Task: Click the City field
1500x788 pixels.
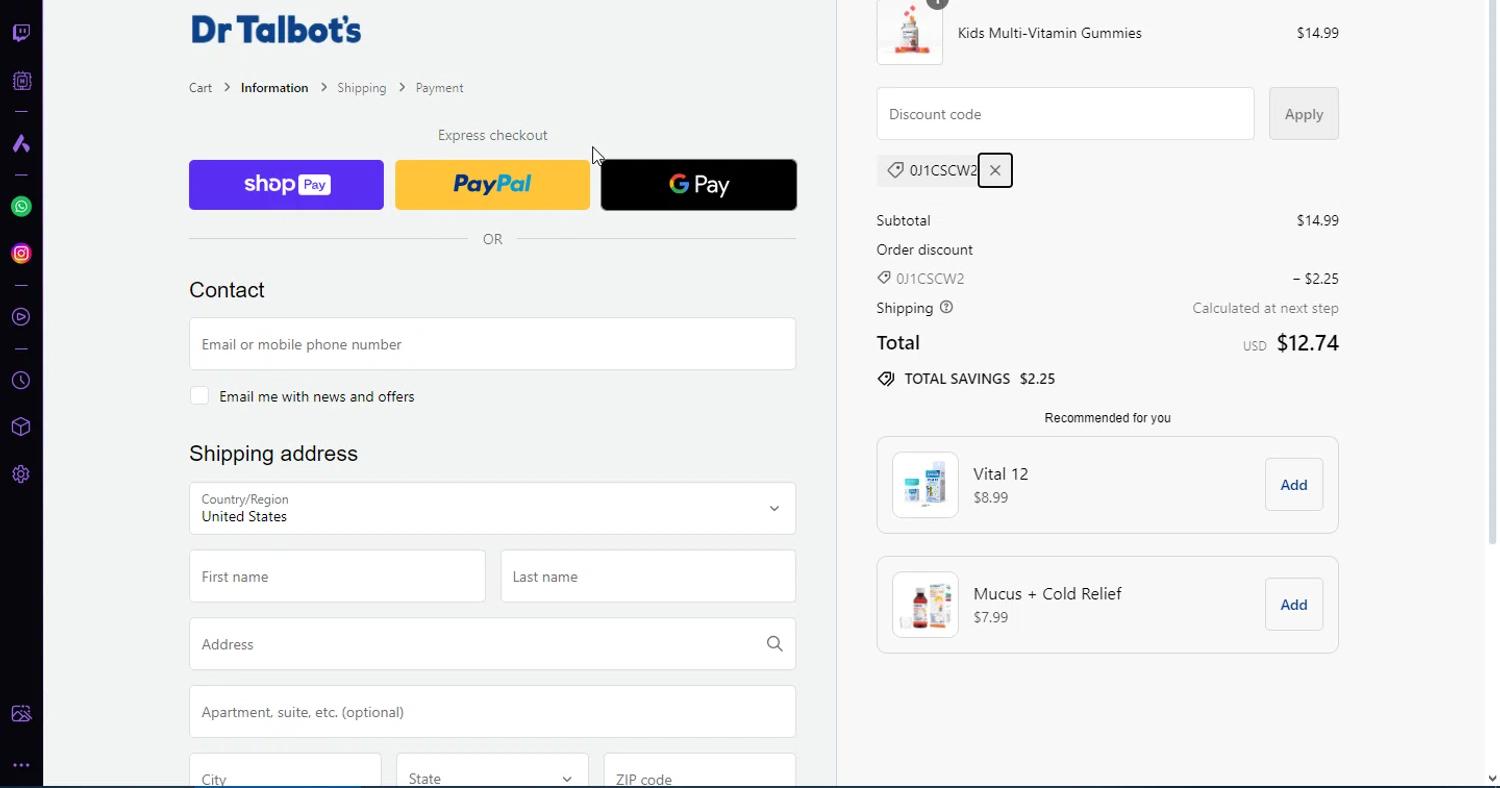Action: click(285, 771)
